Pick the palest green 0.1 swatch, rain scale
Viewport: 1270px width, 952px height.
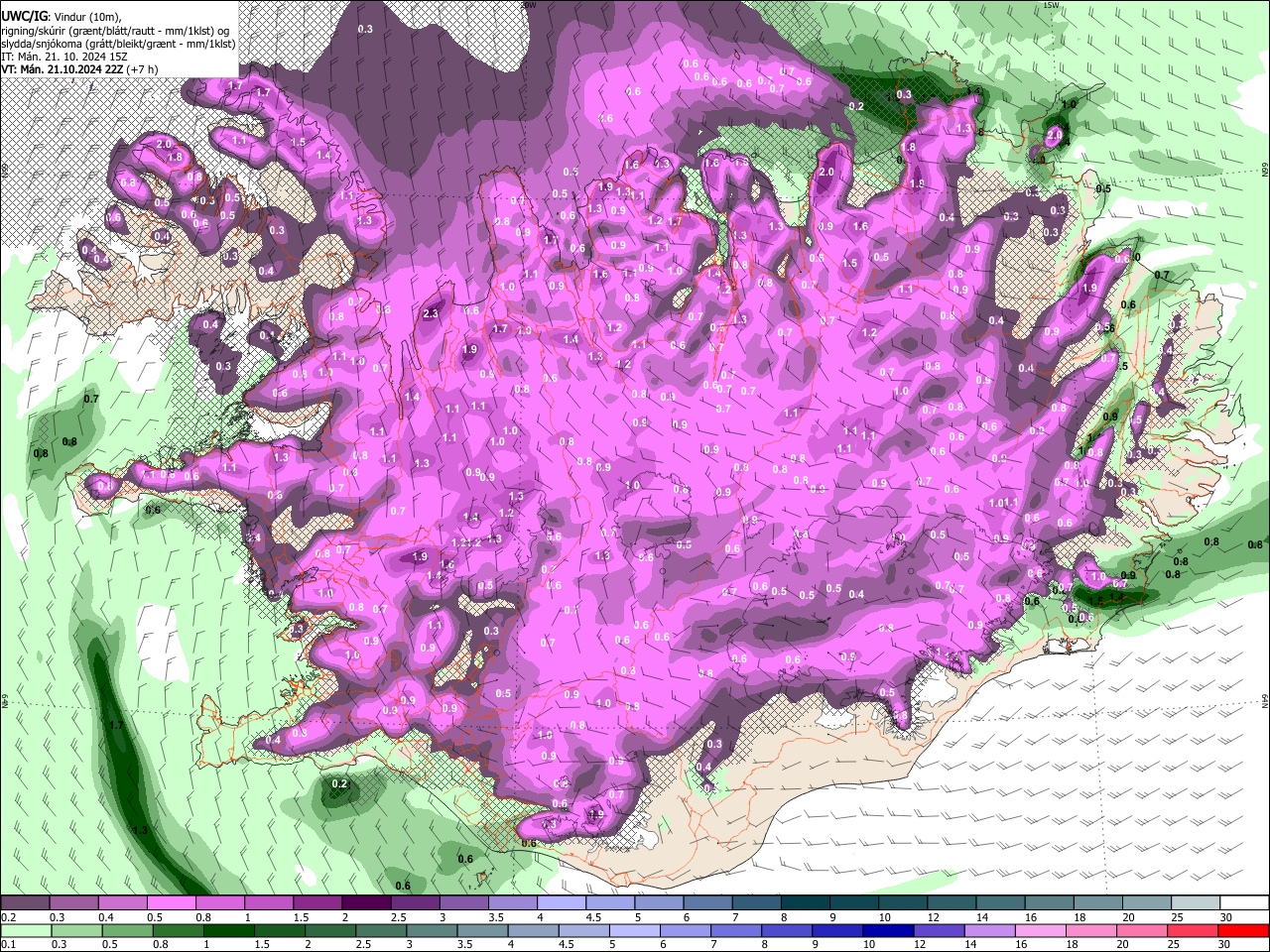tap(25, 931)
